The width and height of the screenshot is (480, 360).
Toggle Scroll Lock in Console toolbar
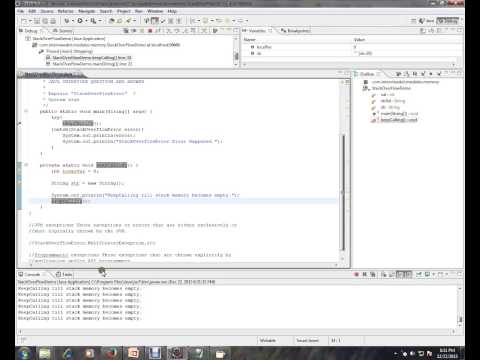pos(392,274)
